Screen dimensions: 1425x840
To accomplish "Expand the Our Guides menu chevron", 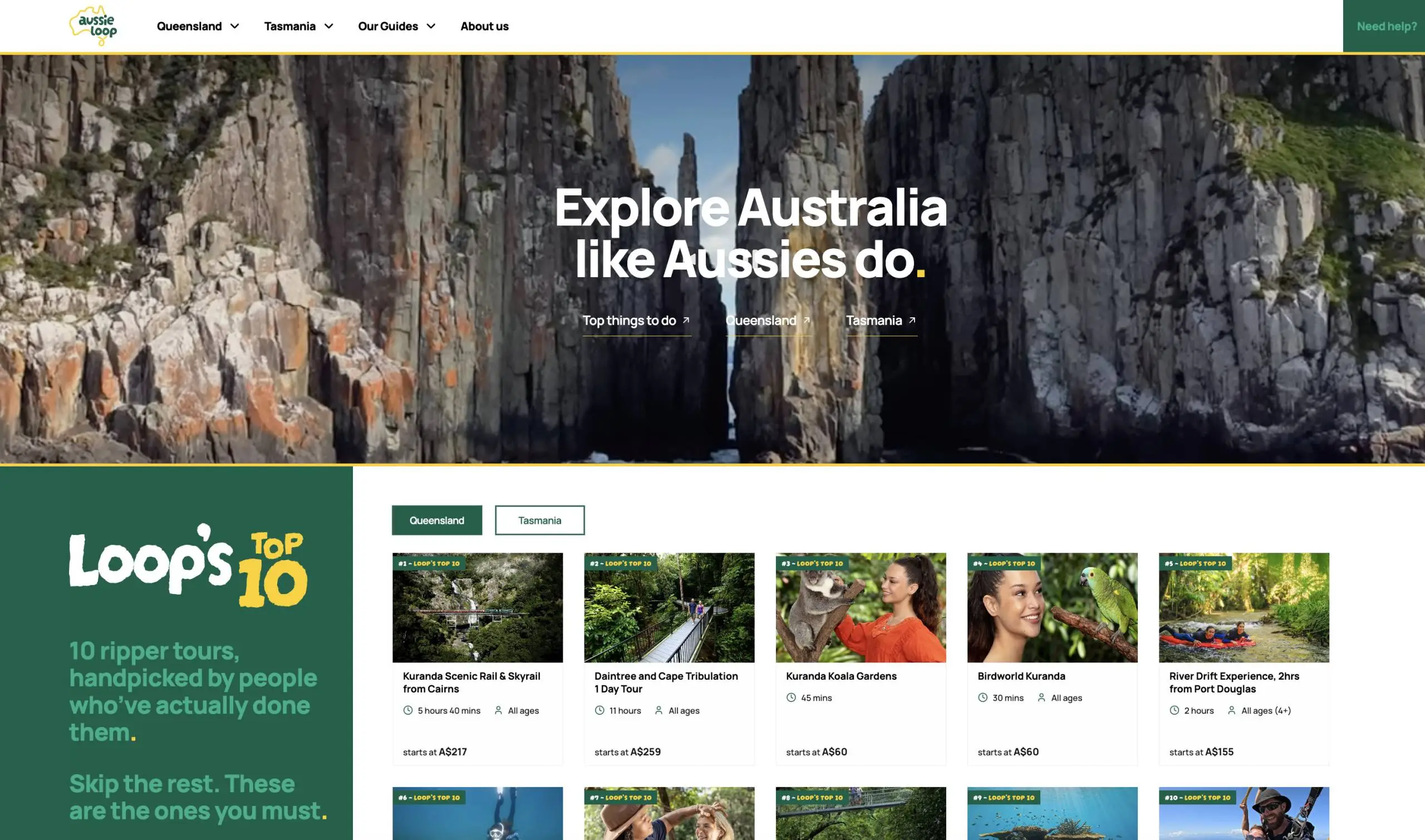I will tap(431, 26).
